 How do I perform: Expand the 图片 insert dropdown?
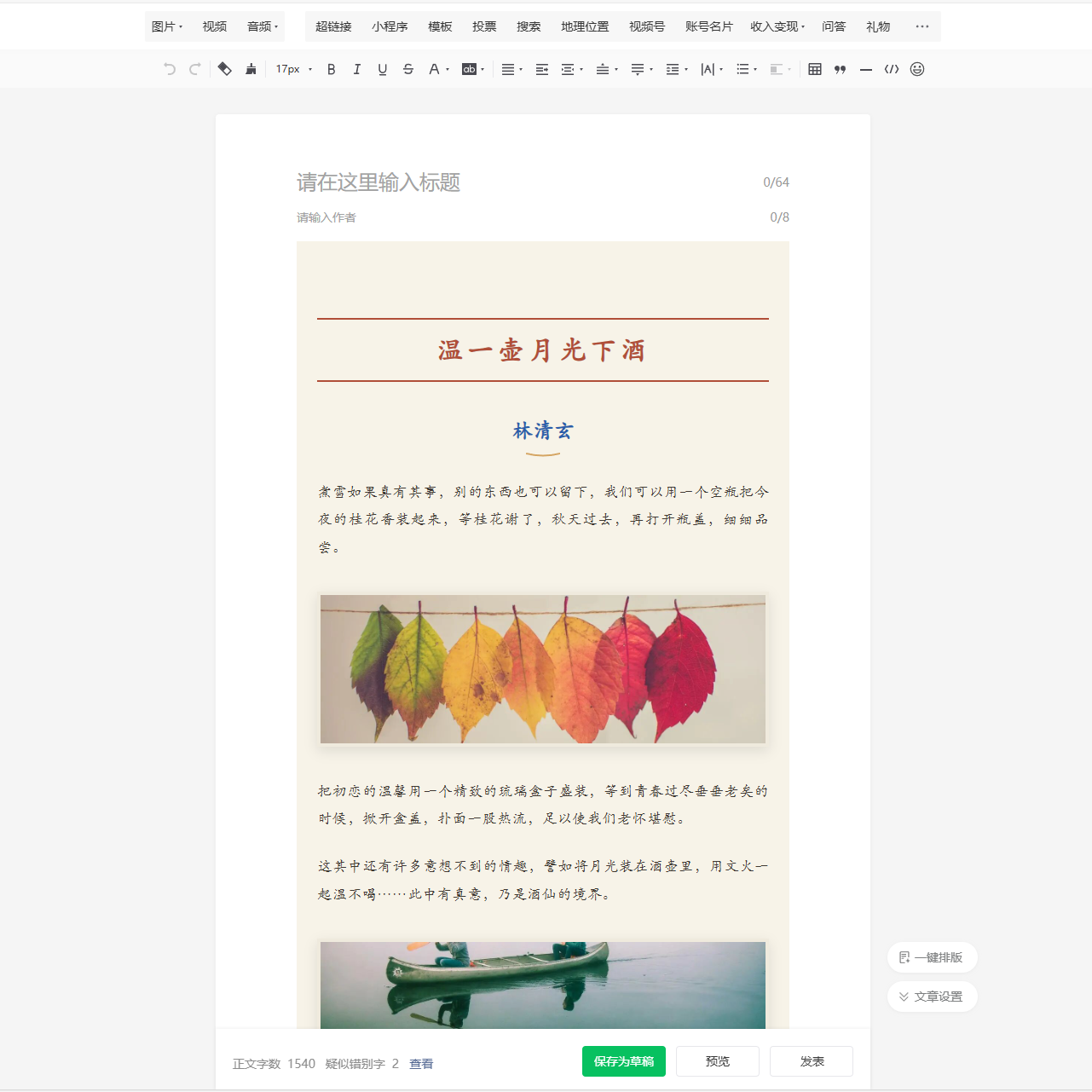(167, 26)
